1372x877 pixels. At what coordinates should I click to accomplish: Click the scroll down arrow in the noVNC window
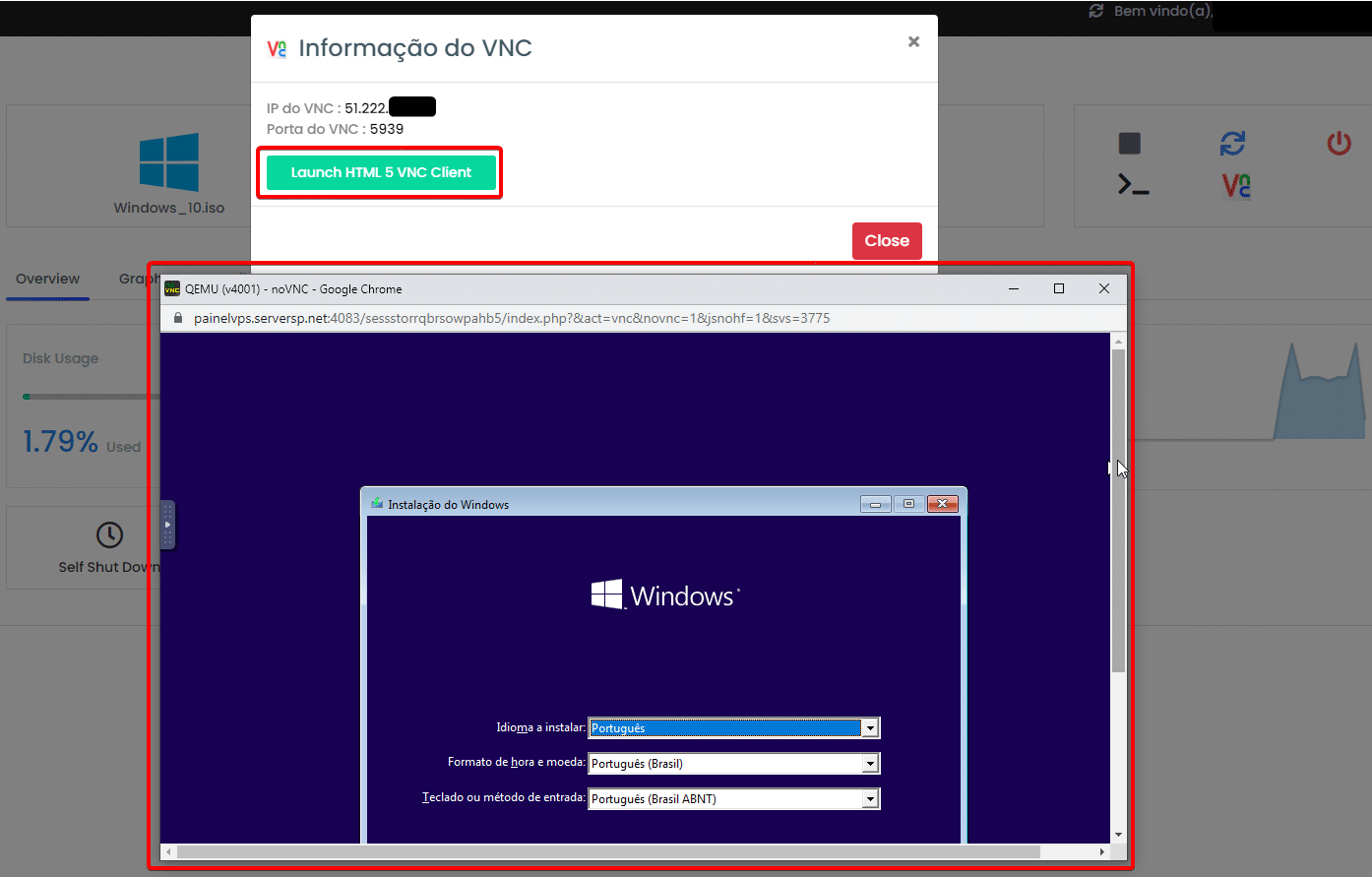tap(1118, 835)
